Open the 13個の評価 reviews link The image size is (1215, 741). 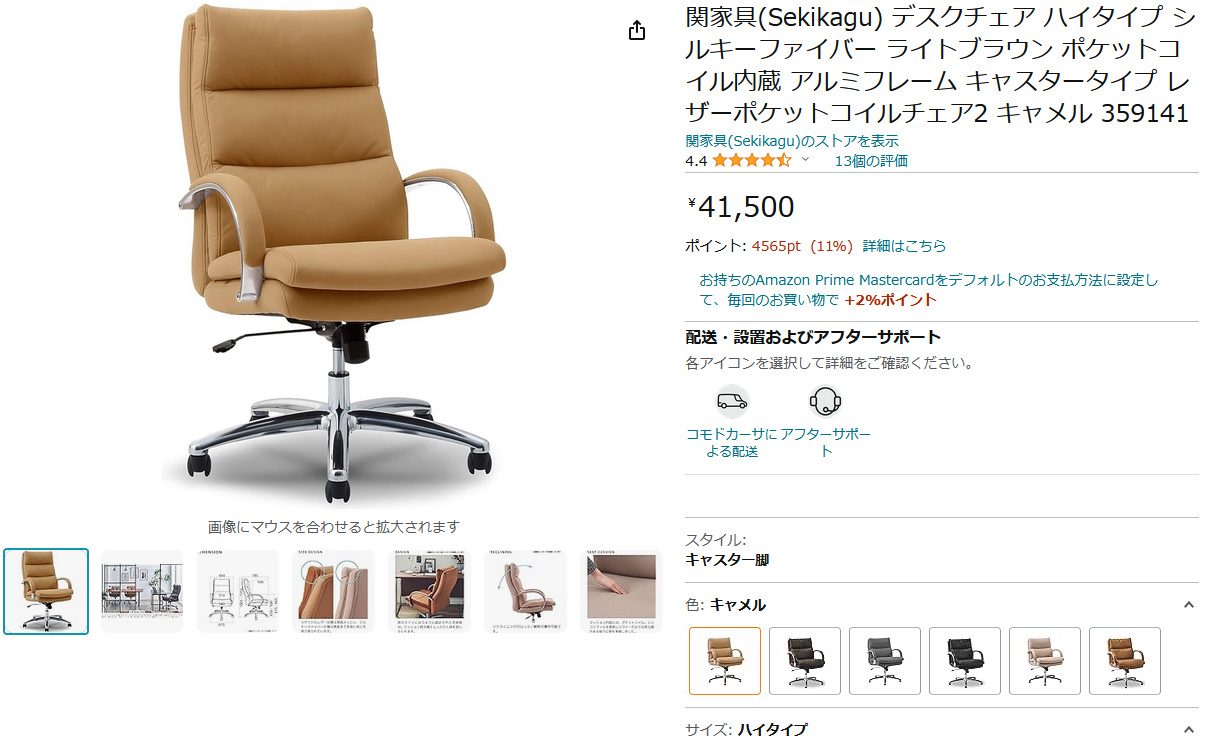point(871,160)
